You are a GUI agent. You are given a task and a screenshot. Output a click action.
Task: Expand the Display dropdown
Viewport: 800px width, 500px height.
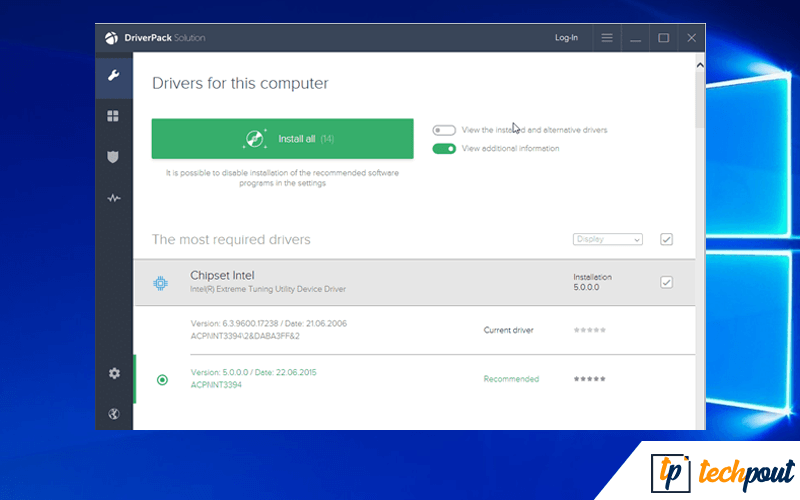coord(608,239)
